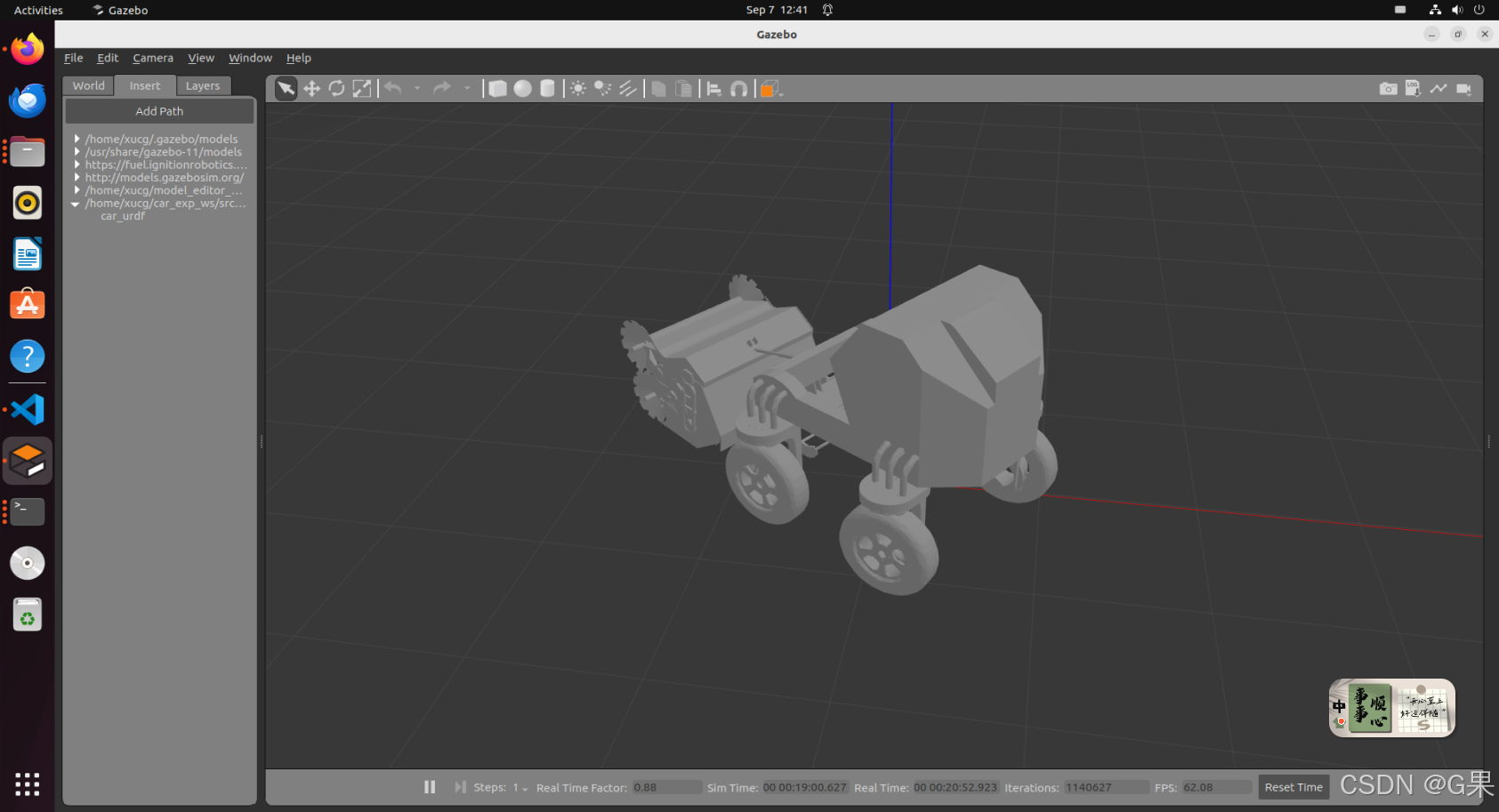Image resolution: width=1499 pixels, height=812 pixels.
Task: Open Terminal from the dock
Action: click(x=28, y=511)
